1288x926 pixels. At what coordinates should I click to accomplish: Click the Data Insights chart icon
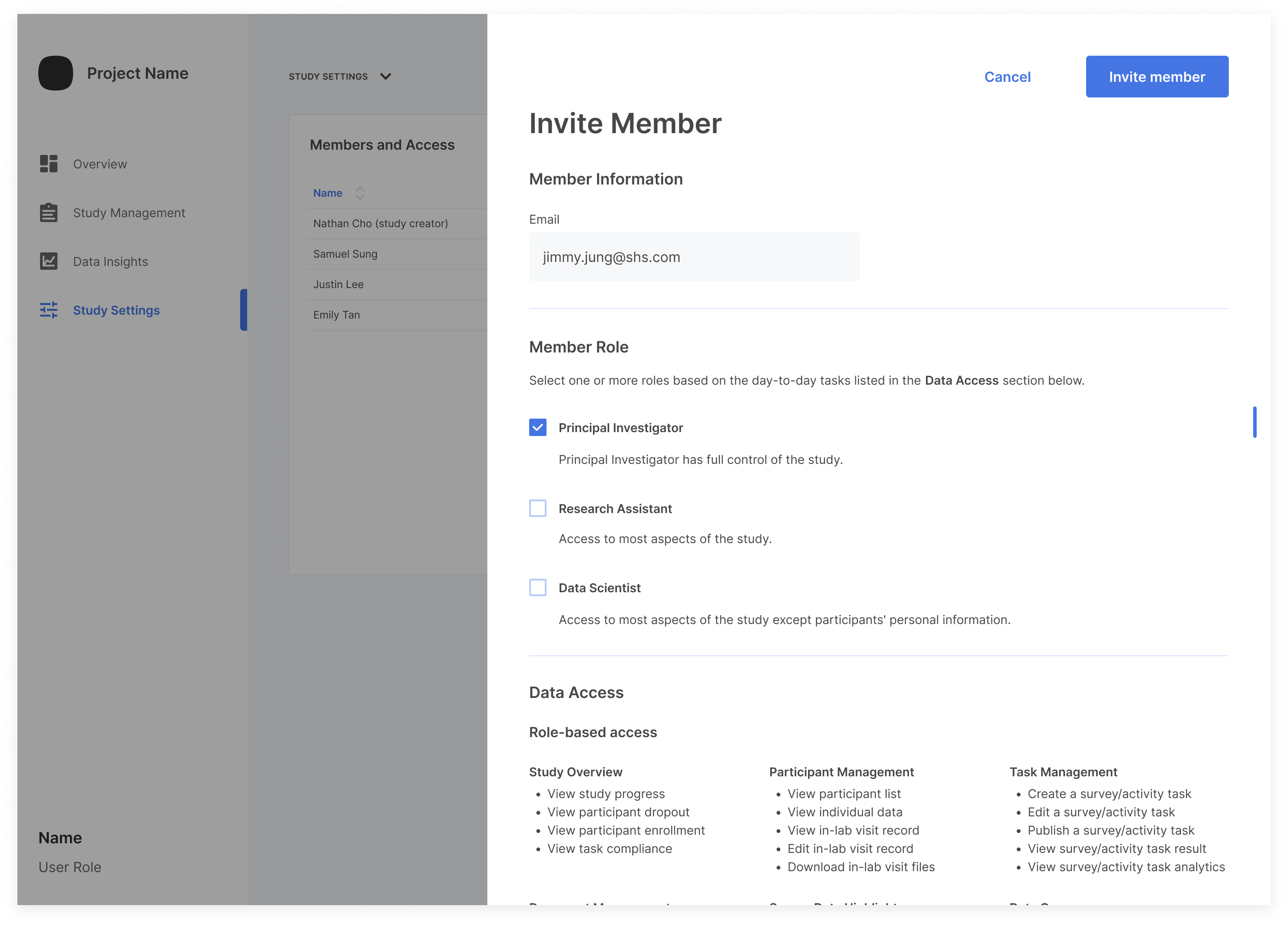point(49,261)
